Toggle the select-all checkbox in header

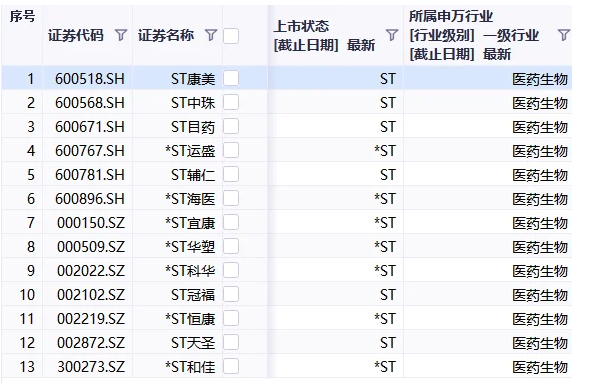click(231, 36)
